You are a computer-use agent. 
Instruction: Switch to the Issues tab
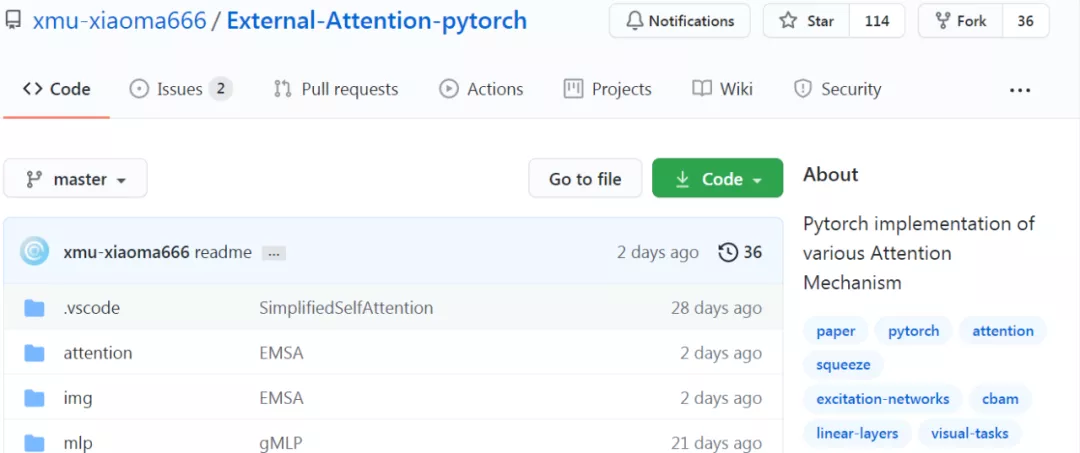(x=180, y=89)
